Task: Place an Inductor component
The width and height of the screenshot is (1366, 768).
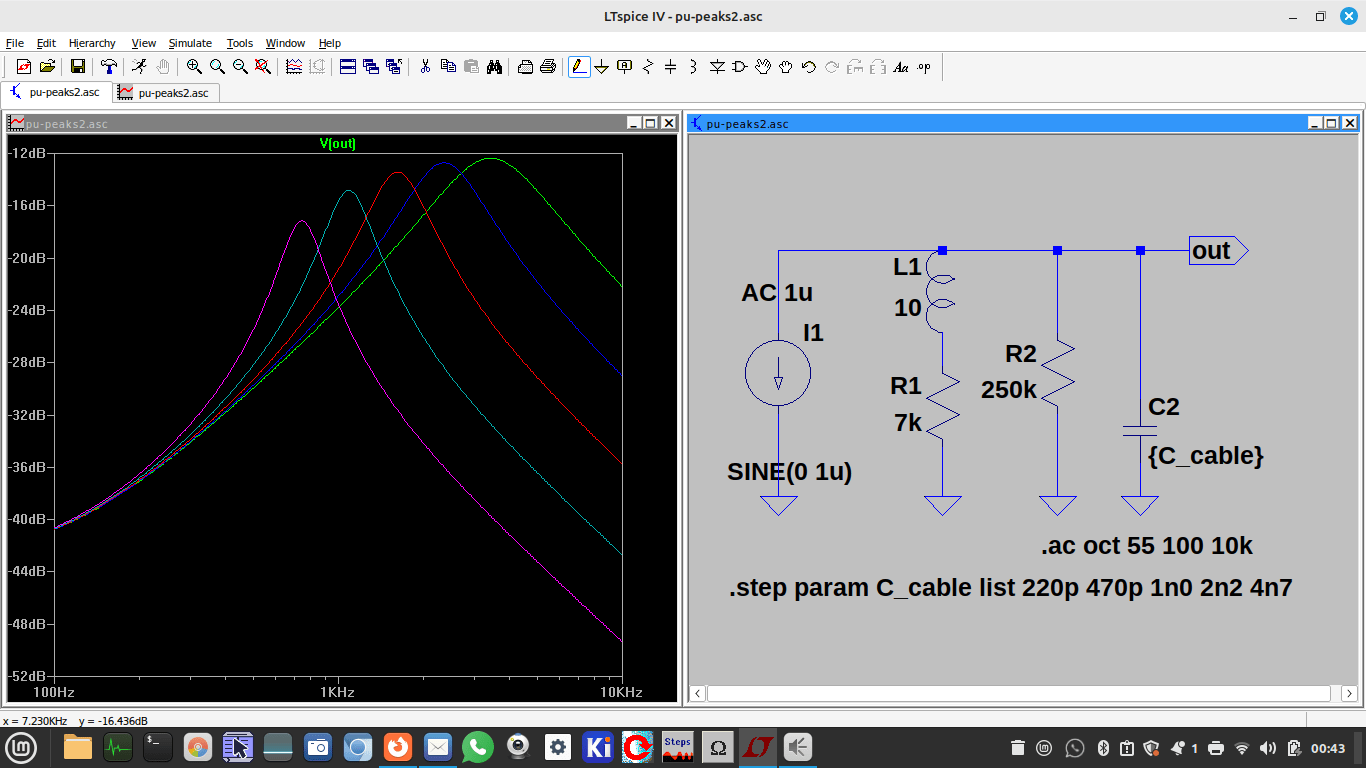Action: point(694,67)
